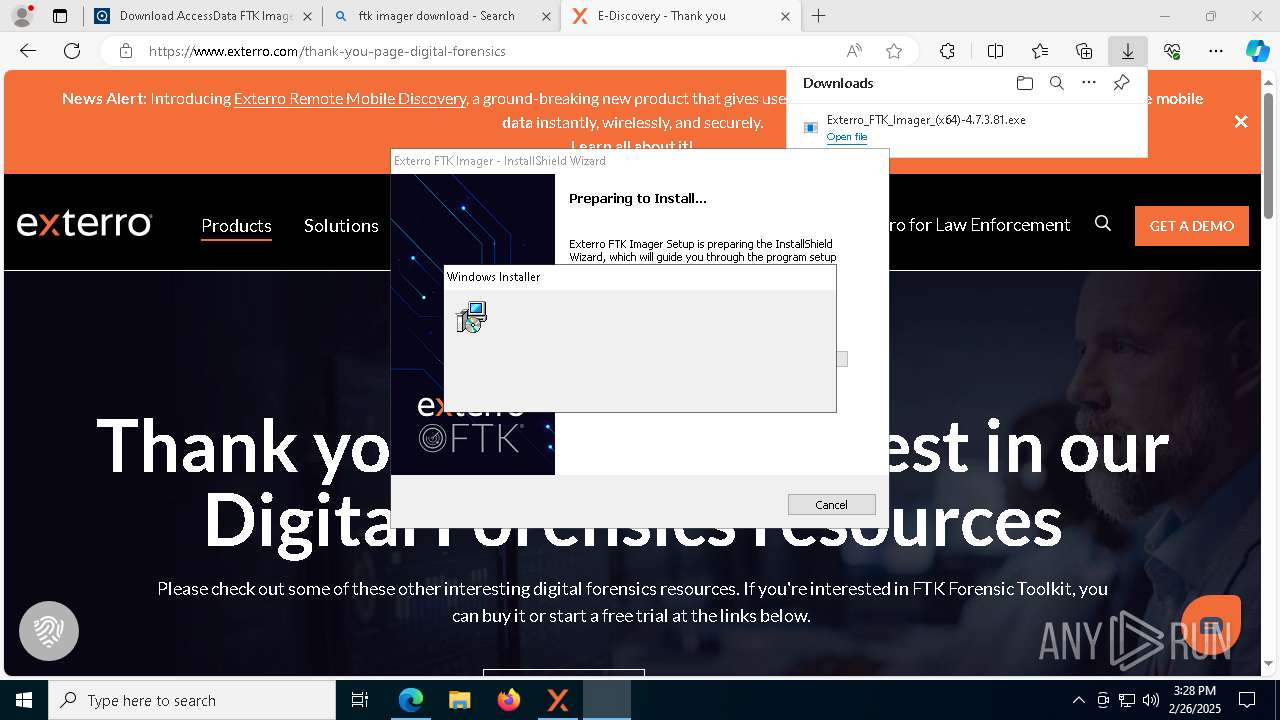Select the E-Discovery Thank you tab
This screenshot has width=1280, height=720.
(x=680, y=16)
